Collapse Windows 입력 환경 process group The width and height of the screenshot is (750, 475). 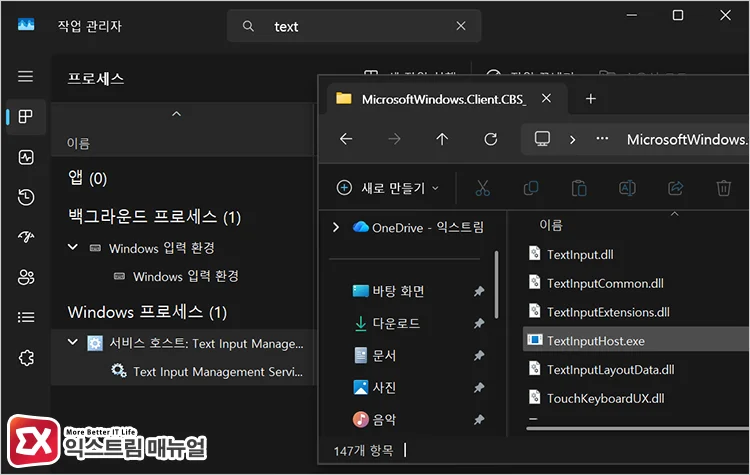73,247
